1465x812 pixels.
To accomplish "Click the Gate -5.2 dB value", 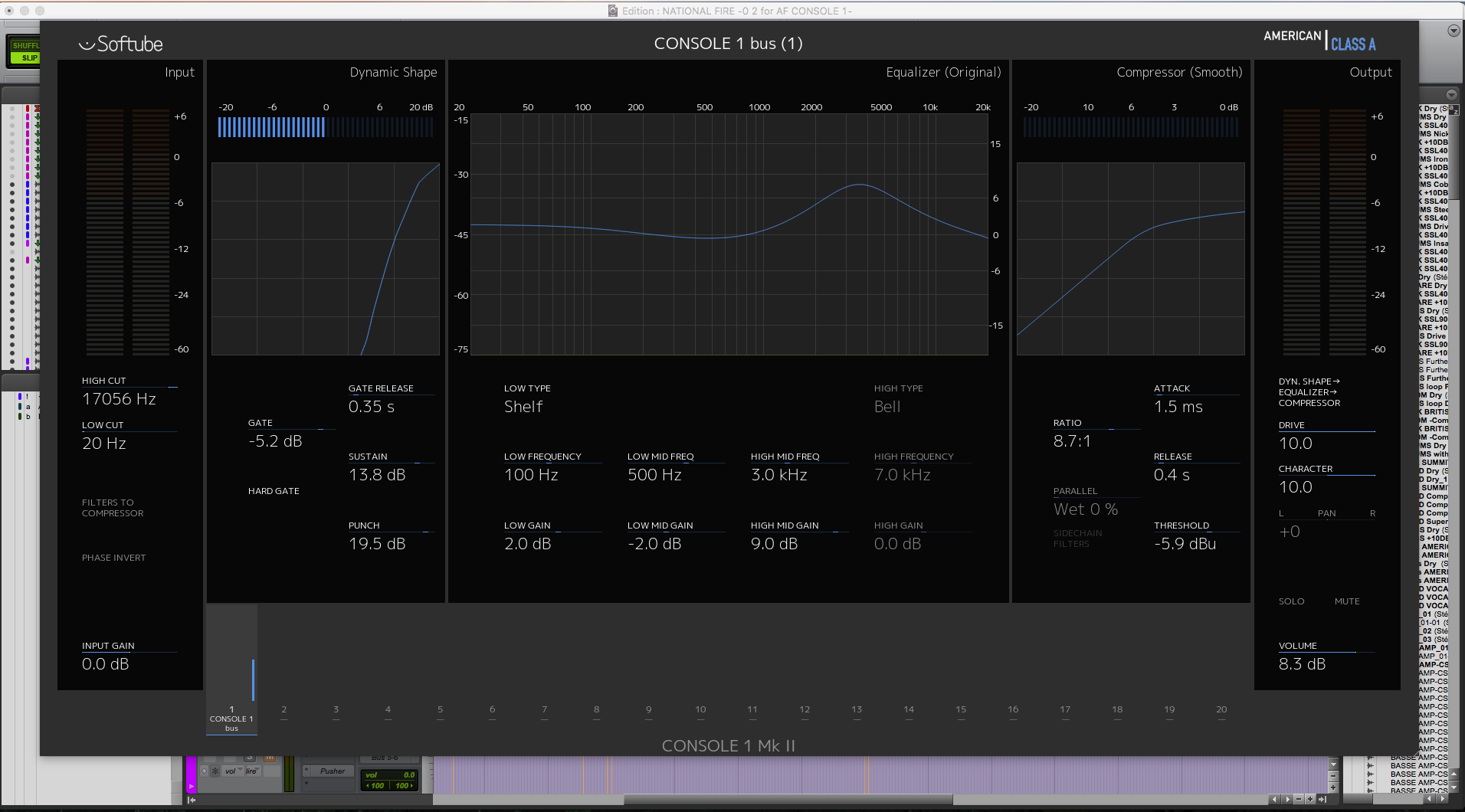I will tap(275, 441).
